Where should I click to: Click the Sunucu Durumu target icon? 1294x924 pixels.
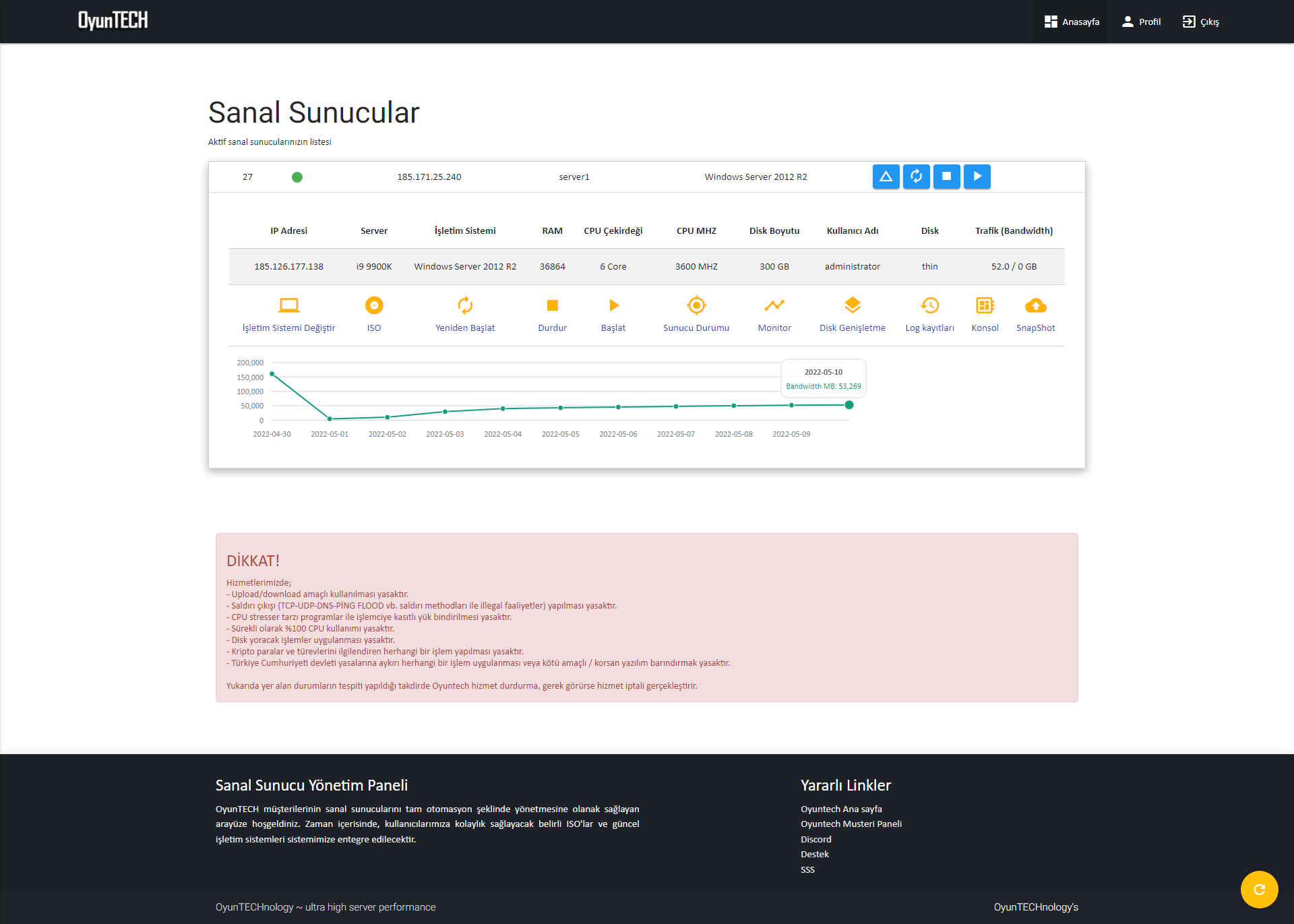(x=696, y=305)
